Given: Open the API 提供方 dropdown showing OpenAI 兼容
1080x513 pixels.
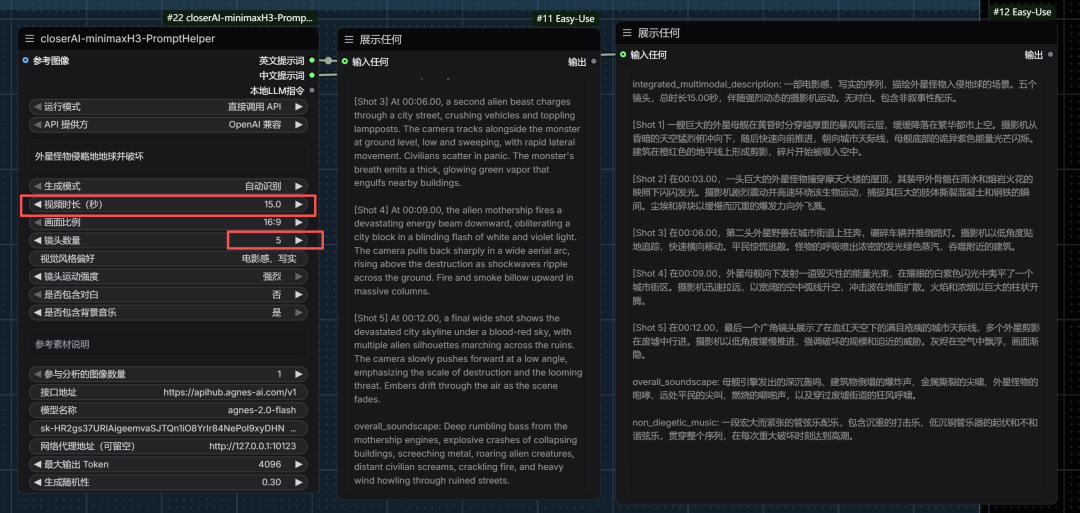Looking at the screenshot, I should (x=169, y=125).
